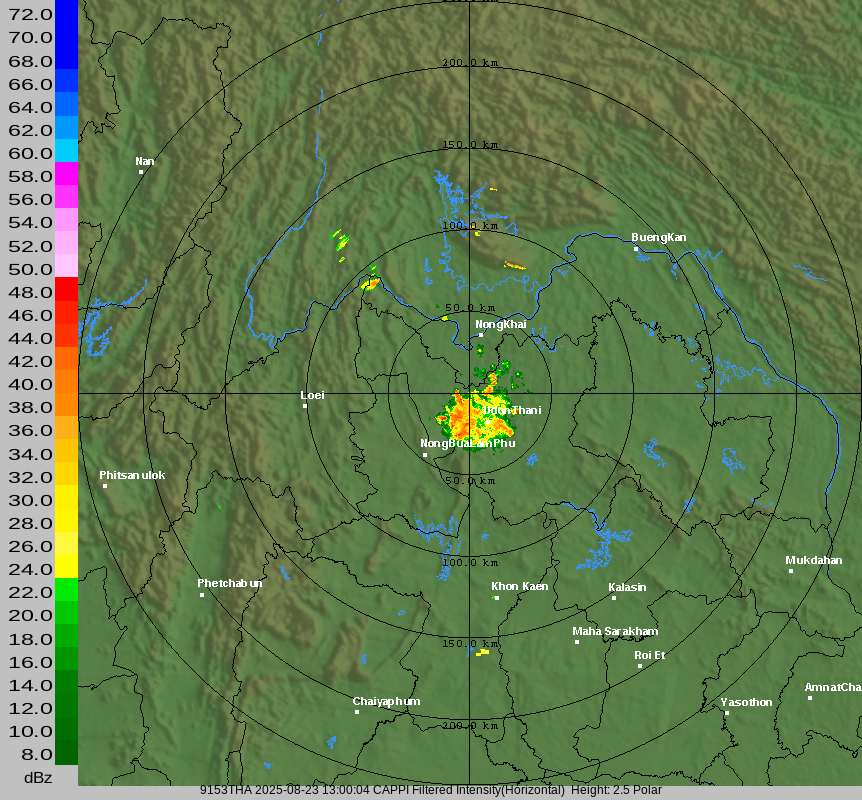
Task: Select the cyan 60.0 dBz legend color
Action: [x=66, y=150]
